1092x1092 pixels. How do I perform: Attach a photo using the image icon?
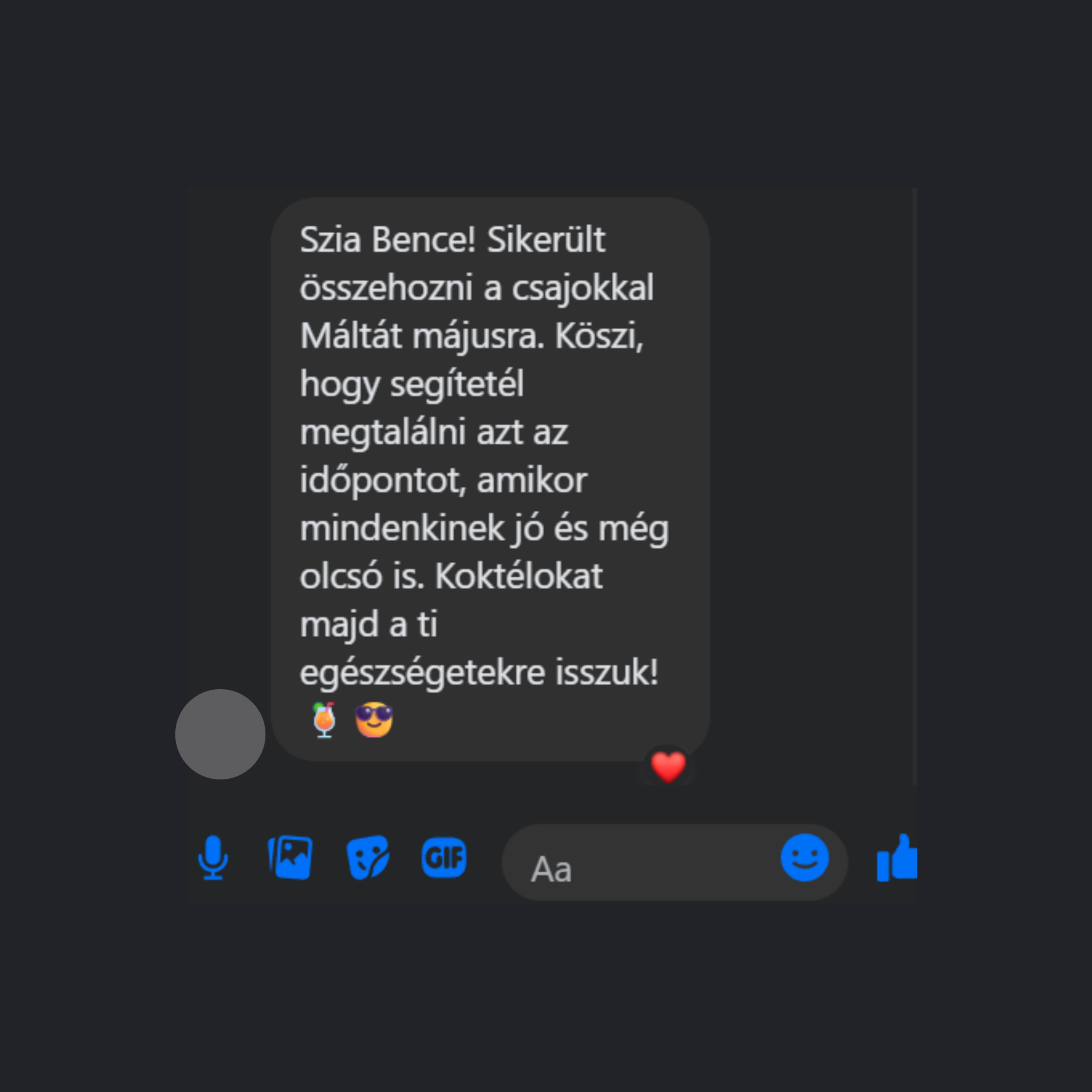click(x=290, y=857)
